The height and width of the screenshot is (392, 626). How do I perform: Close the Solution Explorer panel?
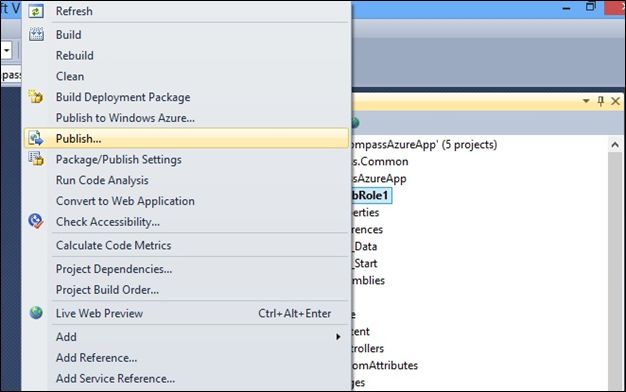click(x=615, y=101)
